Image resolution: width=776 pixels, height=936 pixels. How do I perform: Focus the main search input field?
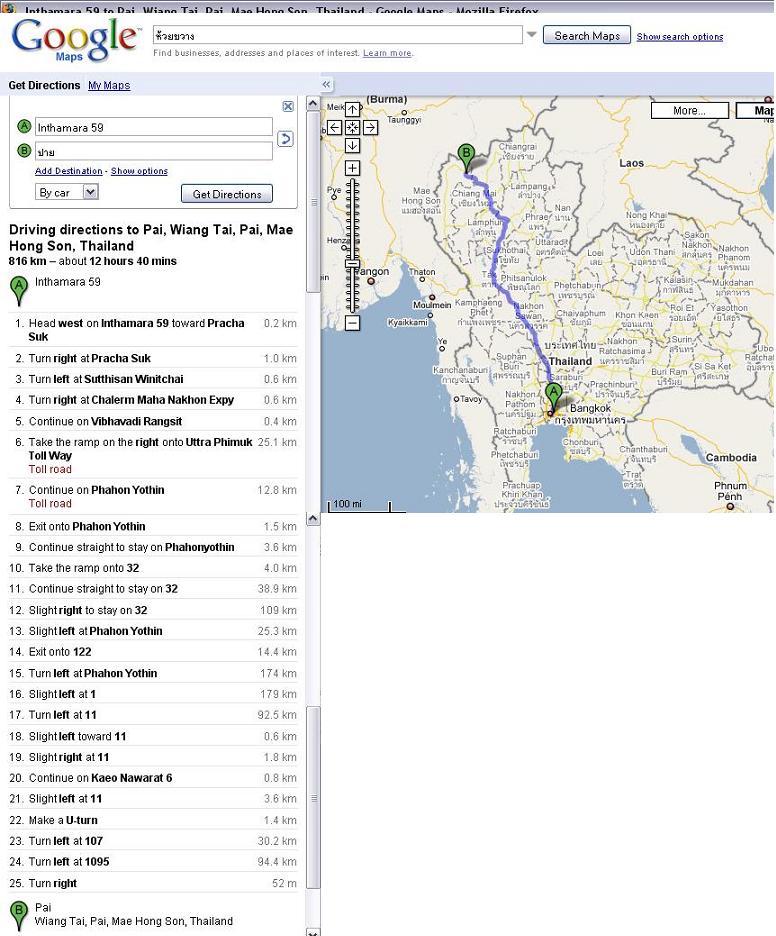click(x=337, y=35)
